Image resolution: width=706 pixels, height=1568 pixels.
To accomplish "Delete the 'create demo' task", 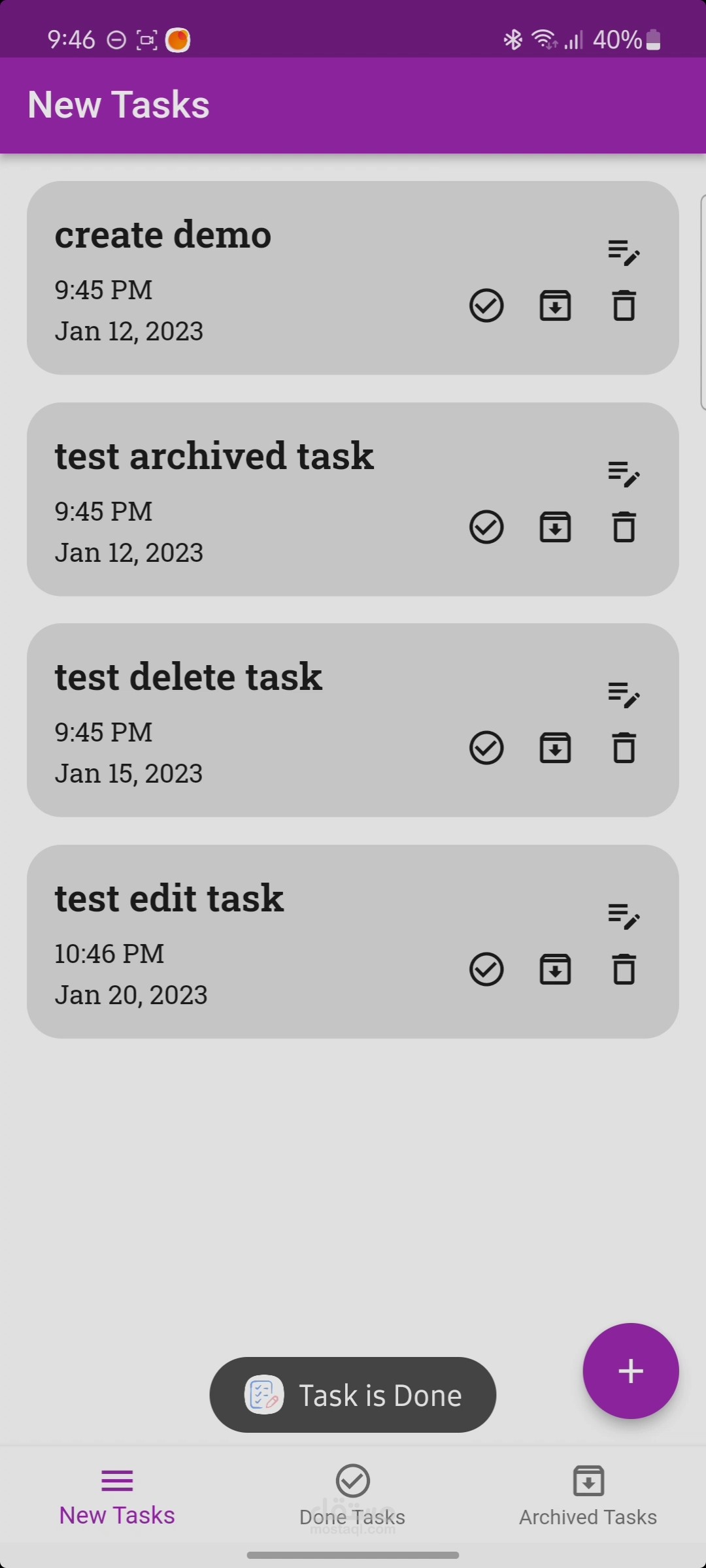I will pyautogui.click(x=624, y=306).
